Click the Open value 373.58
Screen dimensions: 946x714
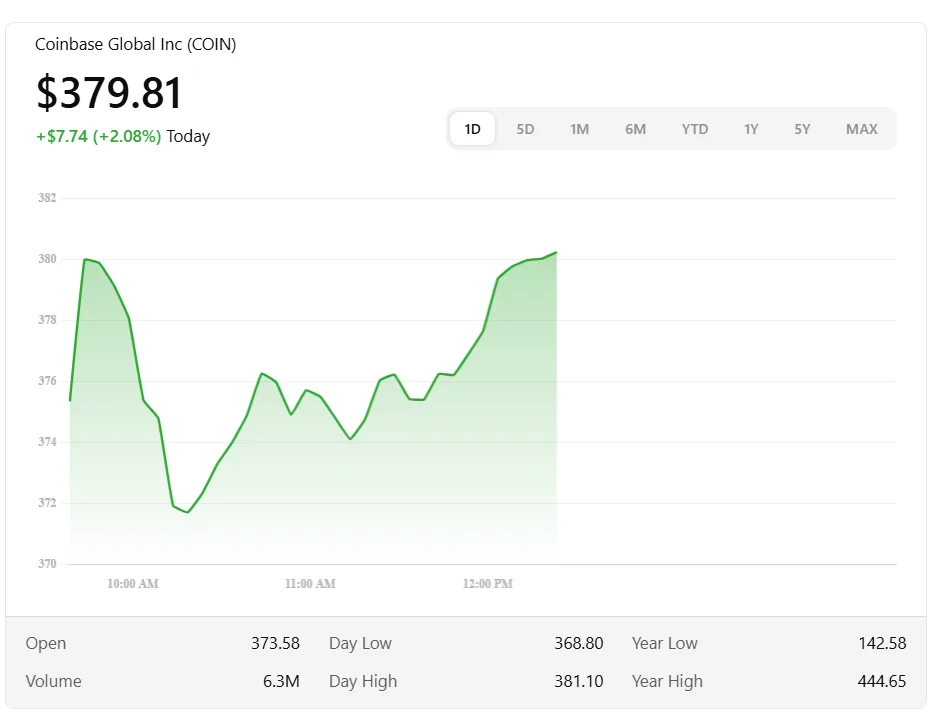[275, 643]
